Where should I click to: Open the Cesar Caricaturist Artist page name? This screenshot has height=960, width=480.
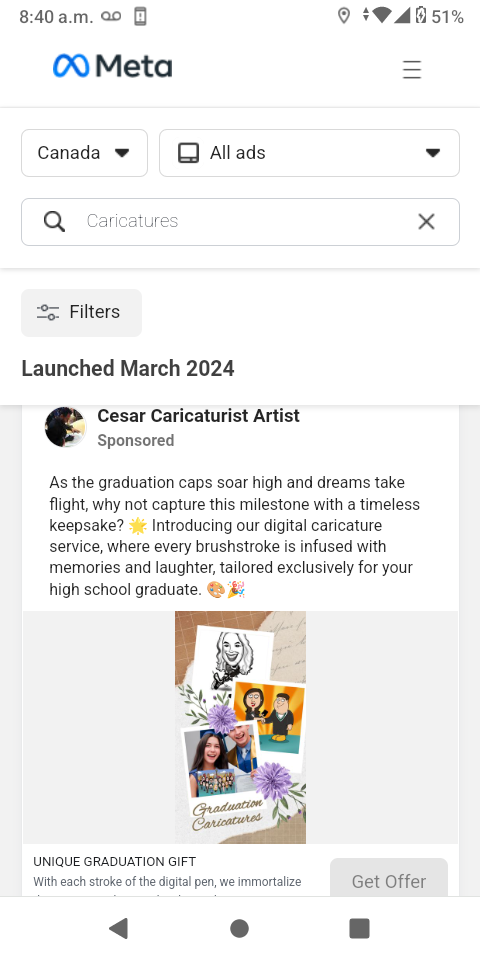(x=198, y=416)
